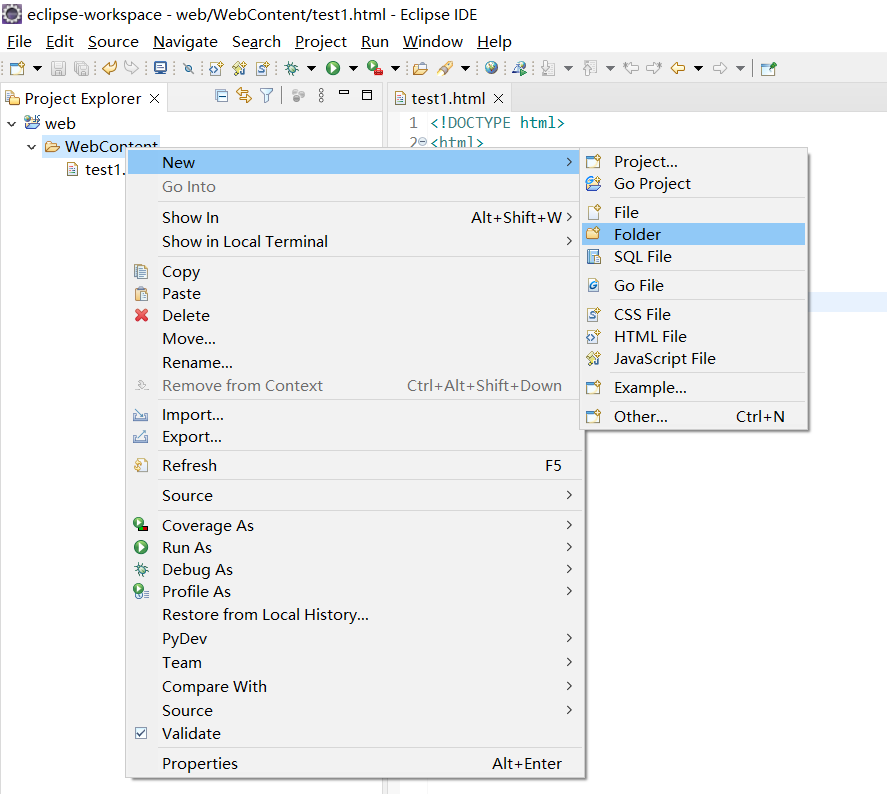This screenshot has height=794, width=887.
Task: Open the Help menu
Action: tap(494, 42)
